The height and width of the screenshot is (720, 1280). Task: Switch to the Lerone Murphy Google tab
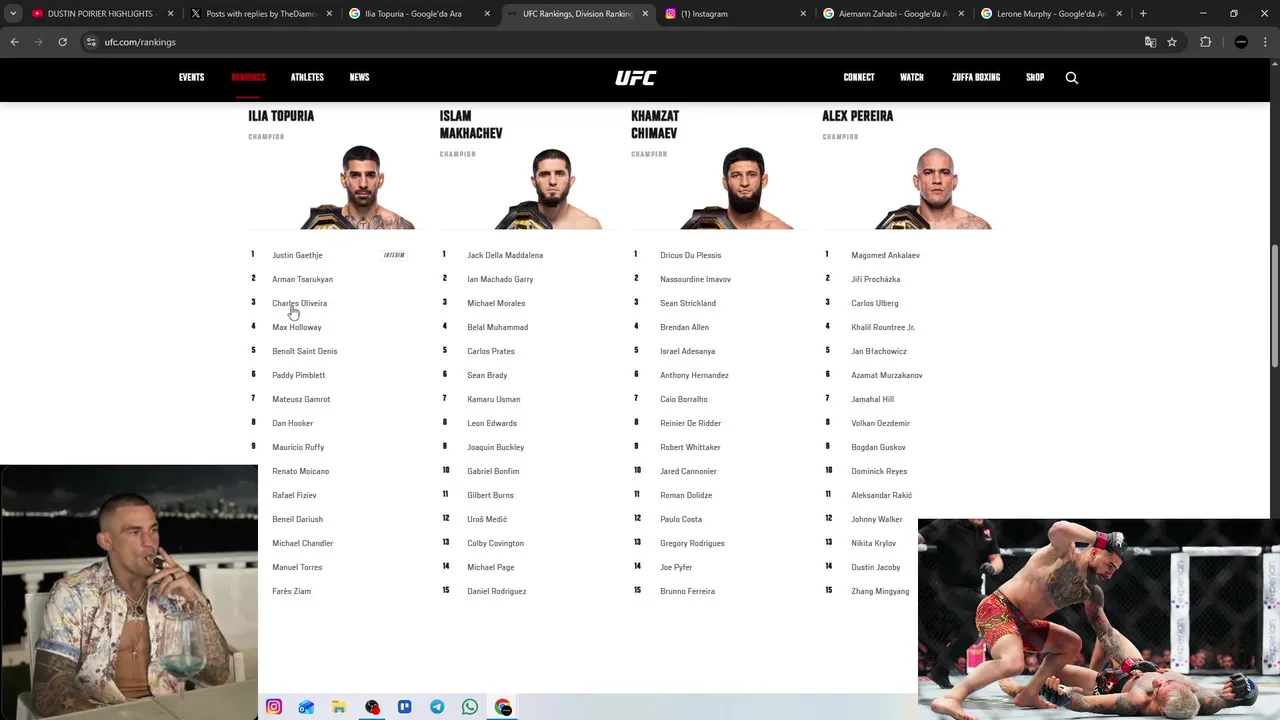[x=1050, y=14]
